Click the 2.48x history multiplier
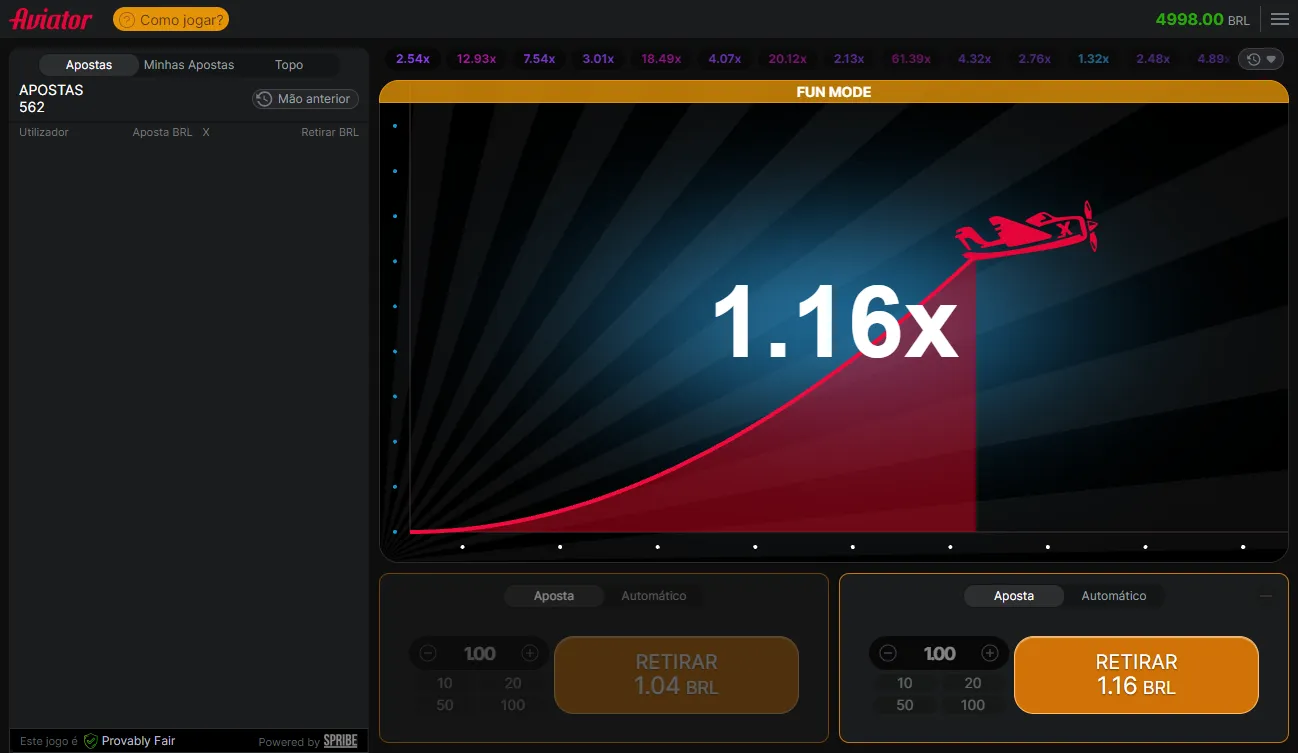This screenshot has height=753, width=1298. tap(1153, 59)
